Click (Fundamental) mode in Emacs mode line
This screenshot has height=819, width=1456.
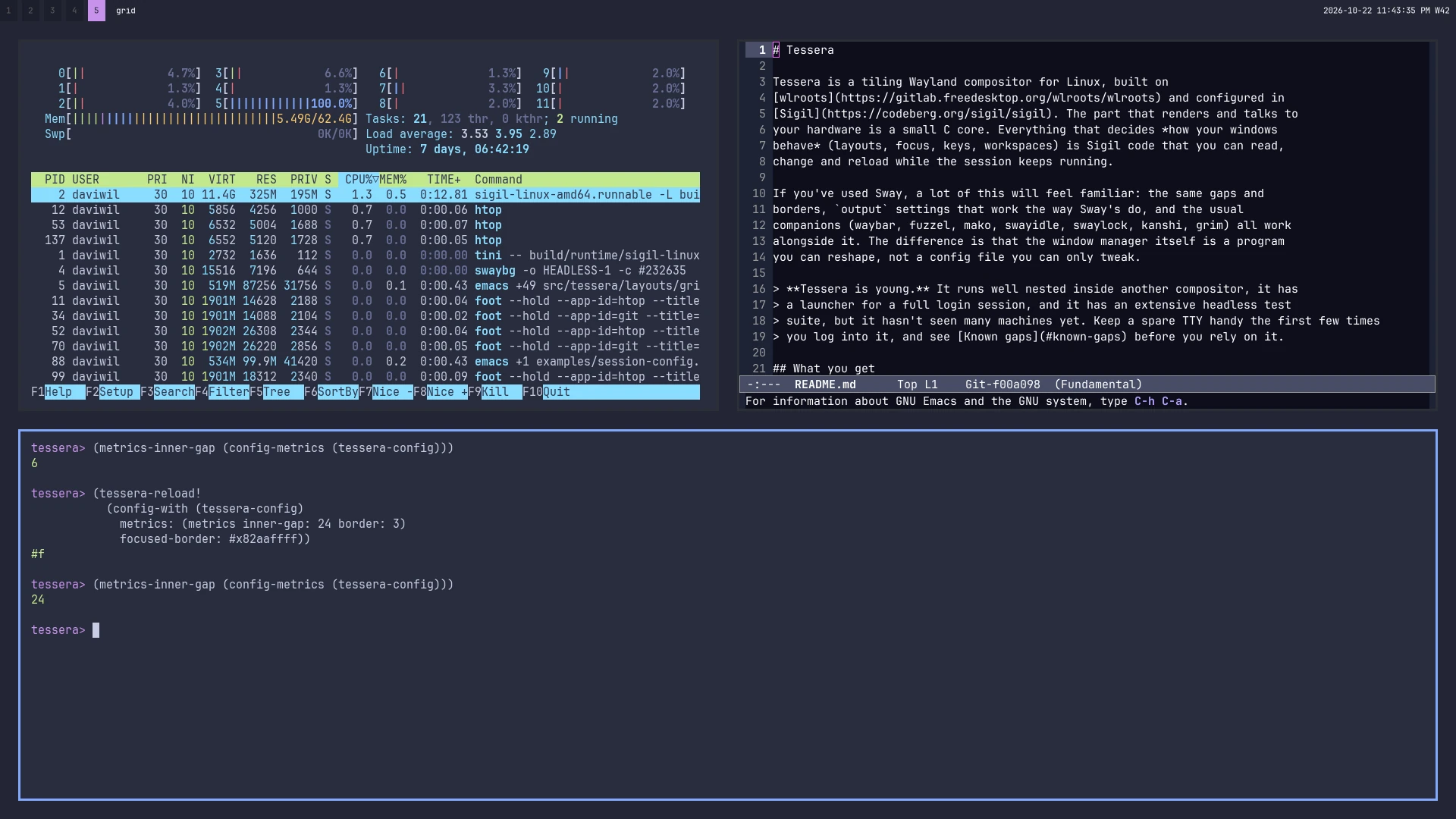1098,384
